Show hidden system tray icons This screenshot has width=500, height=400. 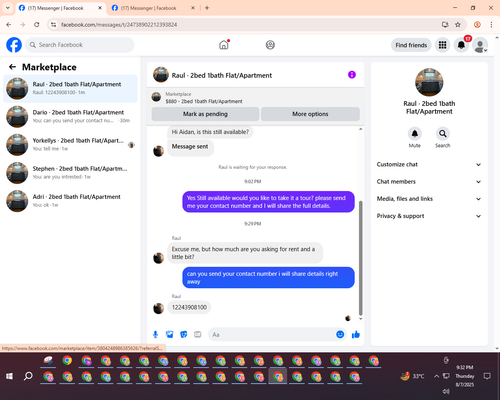(x=436, y=376)
